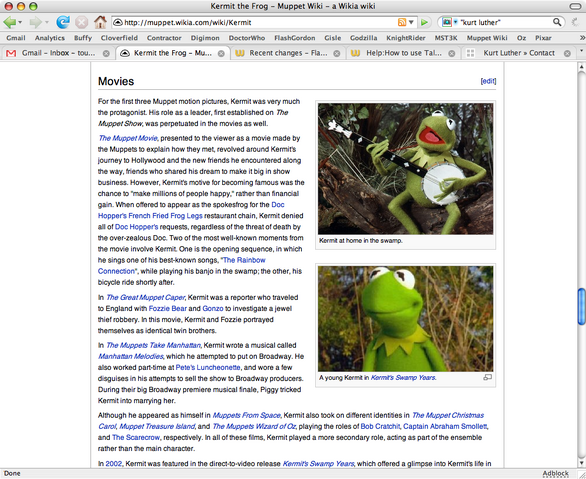
Task: Open the Contractor bookmark
Action: 164,38
